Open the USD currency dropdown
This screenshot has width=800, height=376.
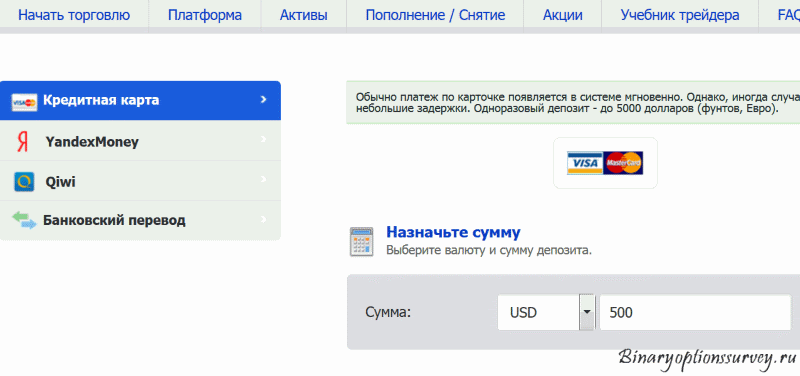pyautogui.click(x=546, y=312)
